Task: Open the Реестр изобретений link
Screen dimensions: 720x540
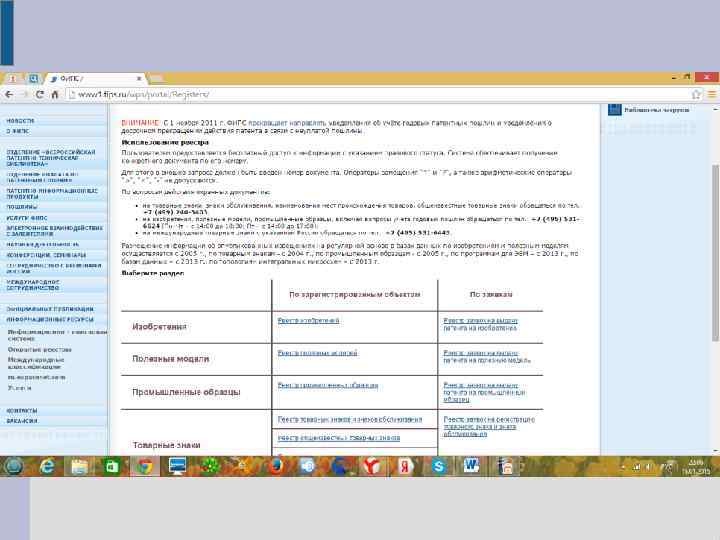Action: 308,321
